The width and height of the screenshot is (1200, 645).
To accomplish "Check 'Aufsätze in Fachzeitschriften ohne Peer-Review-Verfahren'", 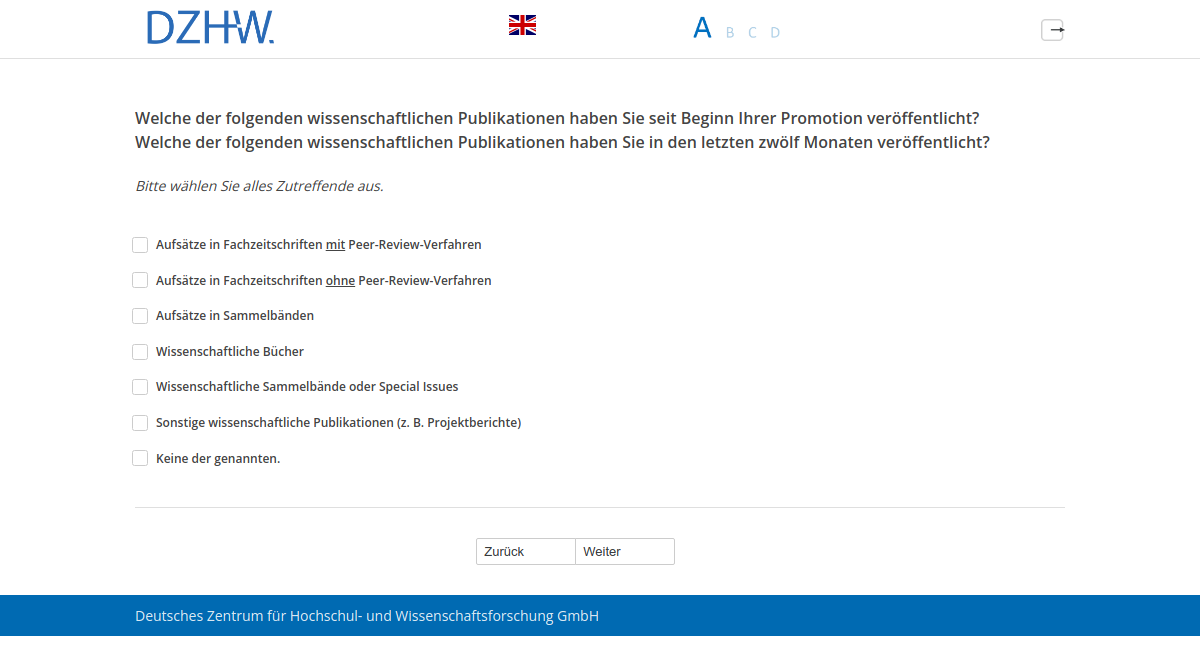I will pos(140,280).
